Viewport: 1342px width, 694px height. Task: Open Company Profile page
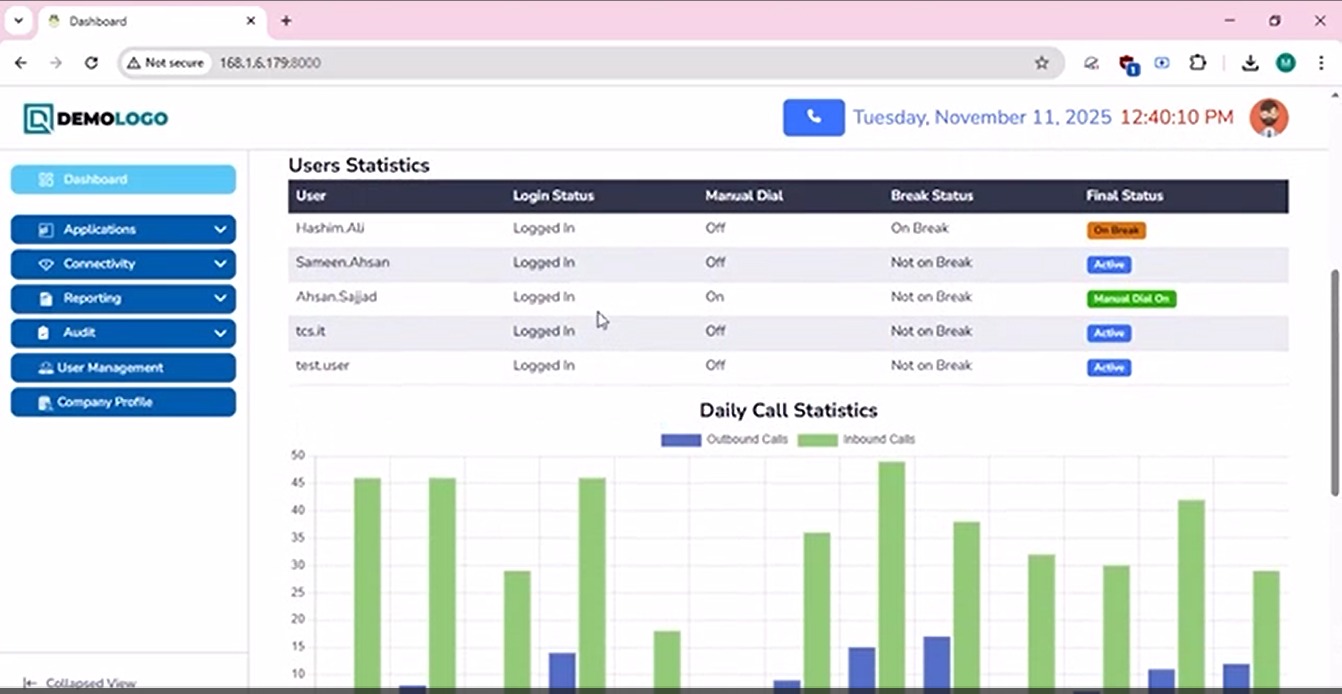pyautogui.click(x=123, y=402)
